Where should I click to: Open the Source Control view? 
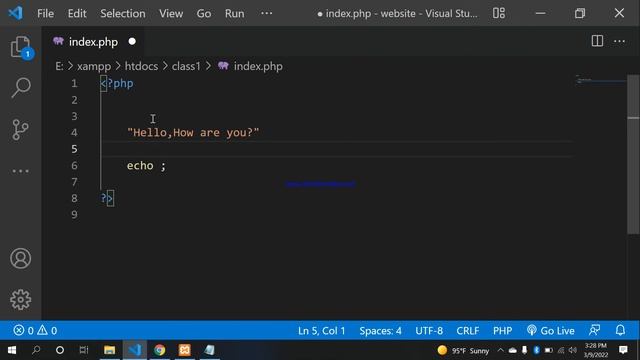pos(20,129)
